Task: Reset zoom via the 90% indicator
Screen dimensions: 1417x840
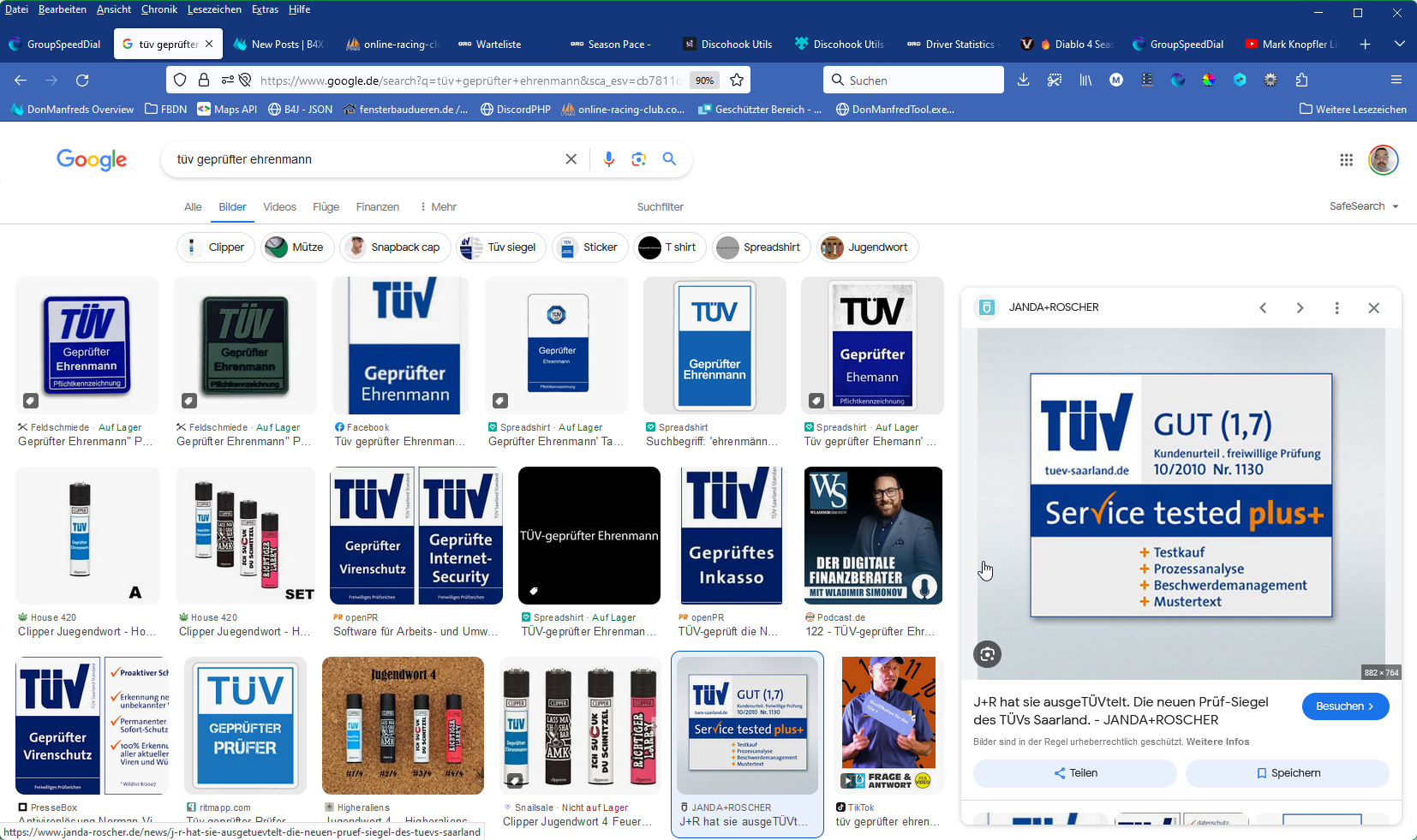Action: coord(704,80)
